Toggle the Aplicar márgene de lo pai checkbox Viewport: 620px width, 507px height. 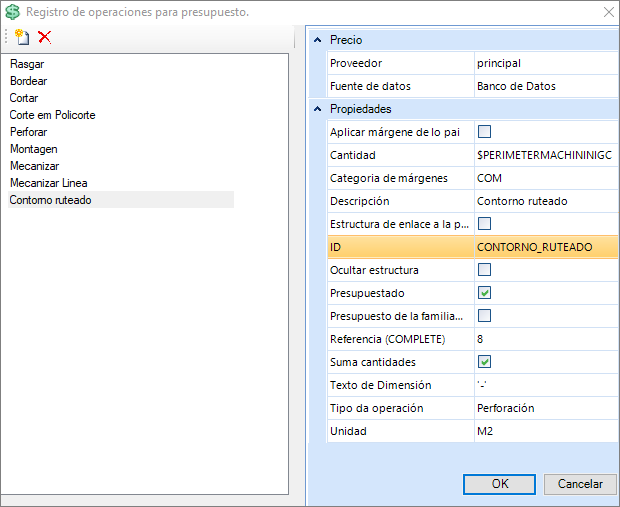tap(485, 132)
